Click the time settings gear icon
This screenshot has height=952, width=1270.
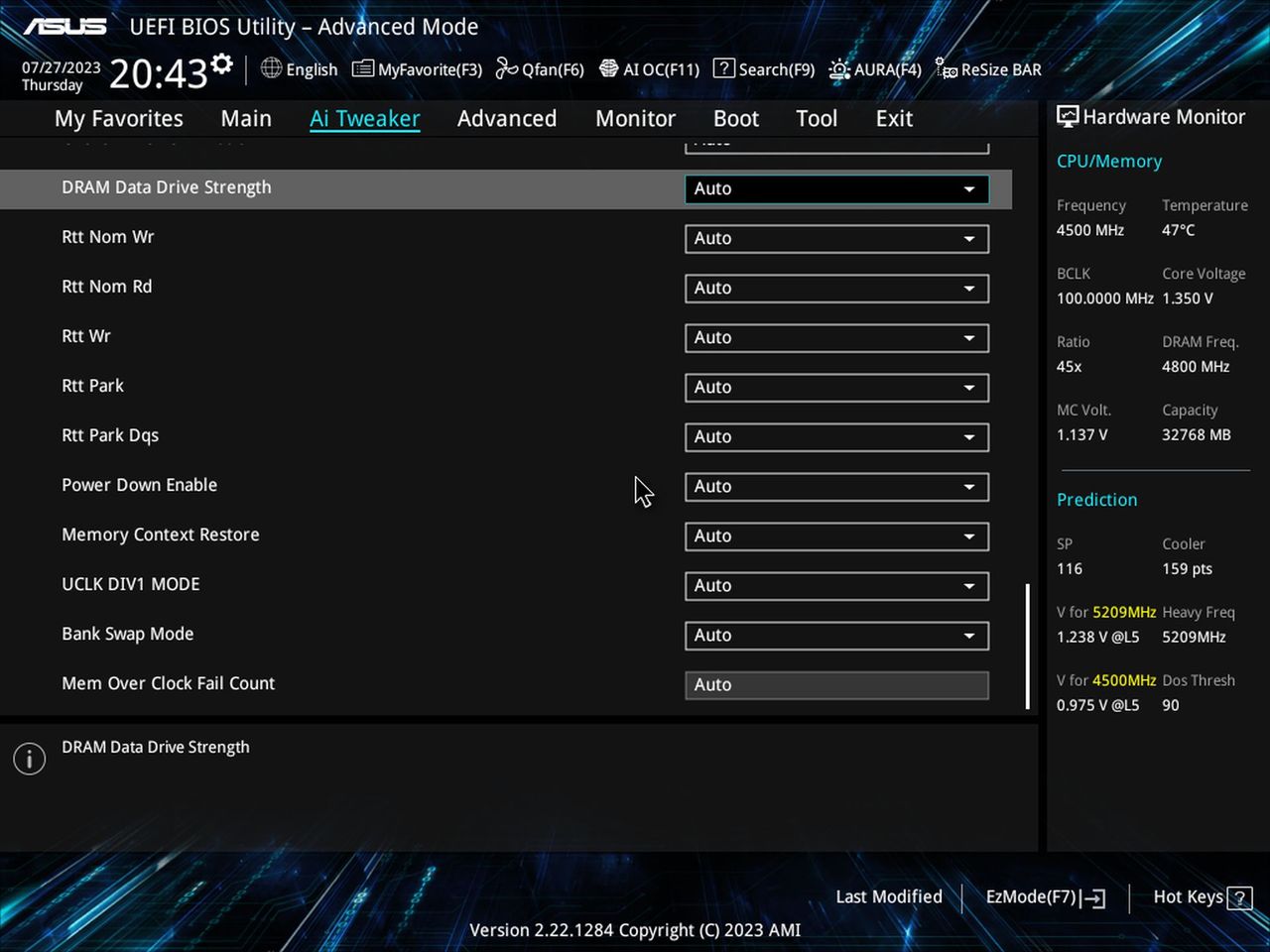click(222, 64)
